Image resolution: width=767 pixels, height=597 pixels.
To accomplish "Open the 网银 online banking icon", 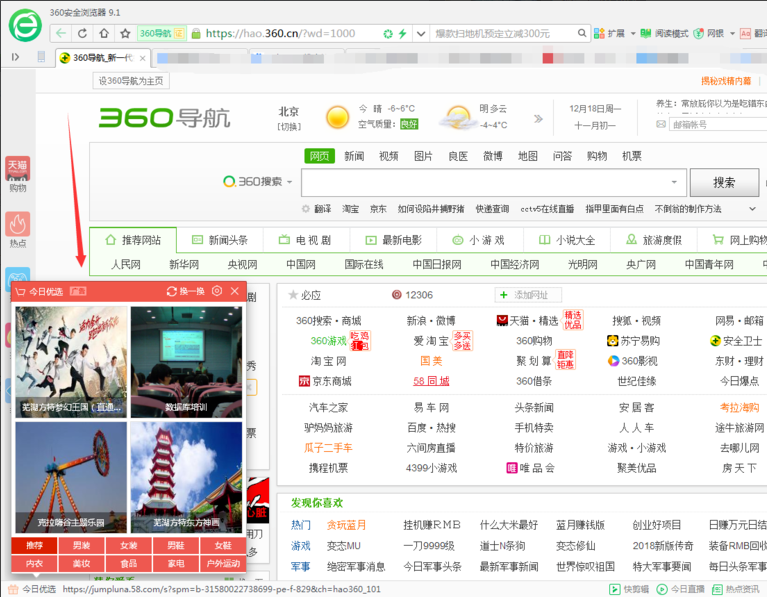I will click(x=699, y=33).
